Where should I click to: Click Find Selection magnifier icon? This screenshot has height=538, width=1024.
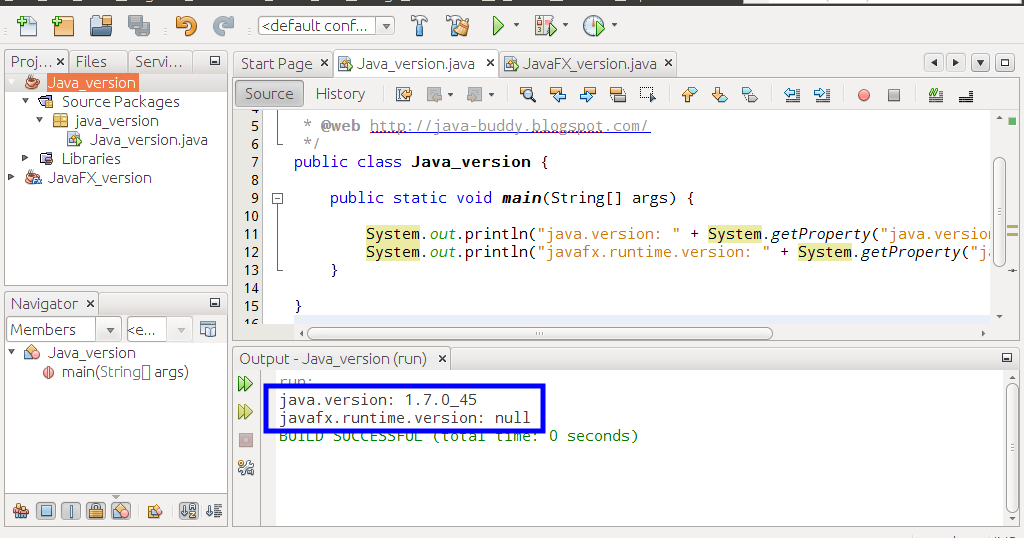pyautogui.click(x=528, y=95)
